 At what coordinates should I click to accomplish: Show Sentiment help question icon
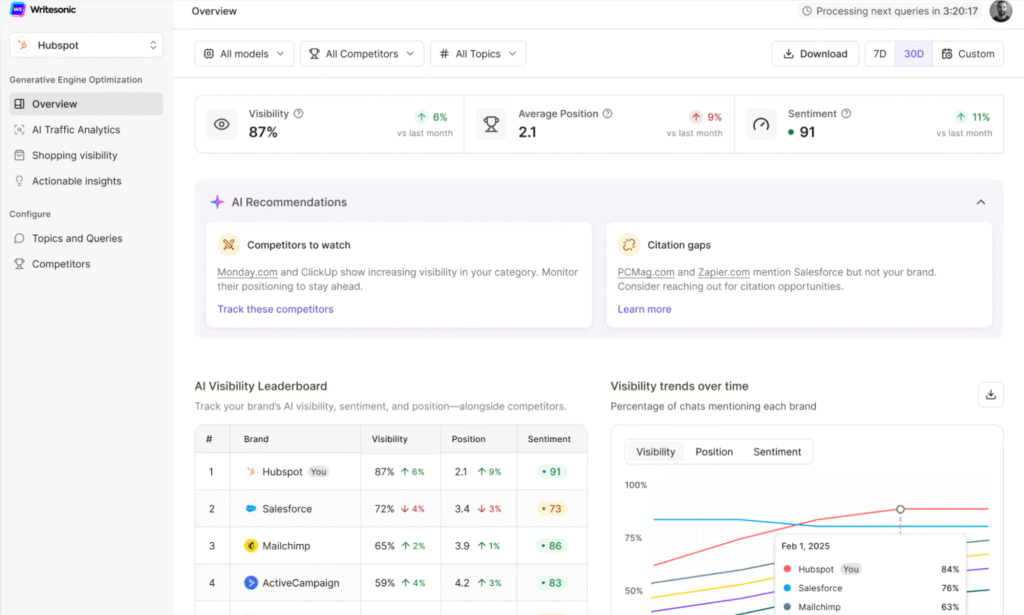click(846, 114)
